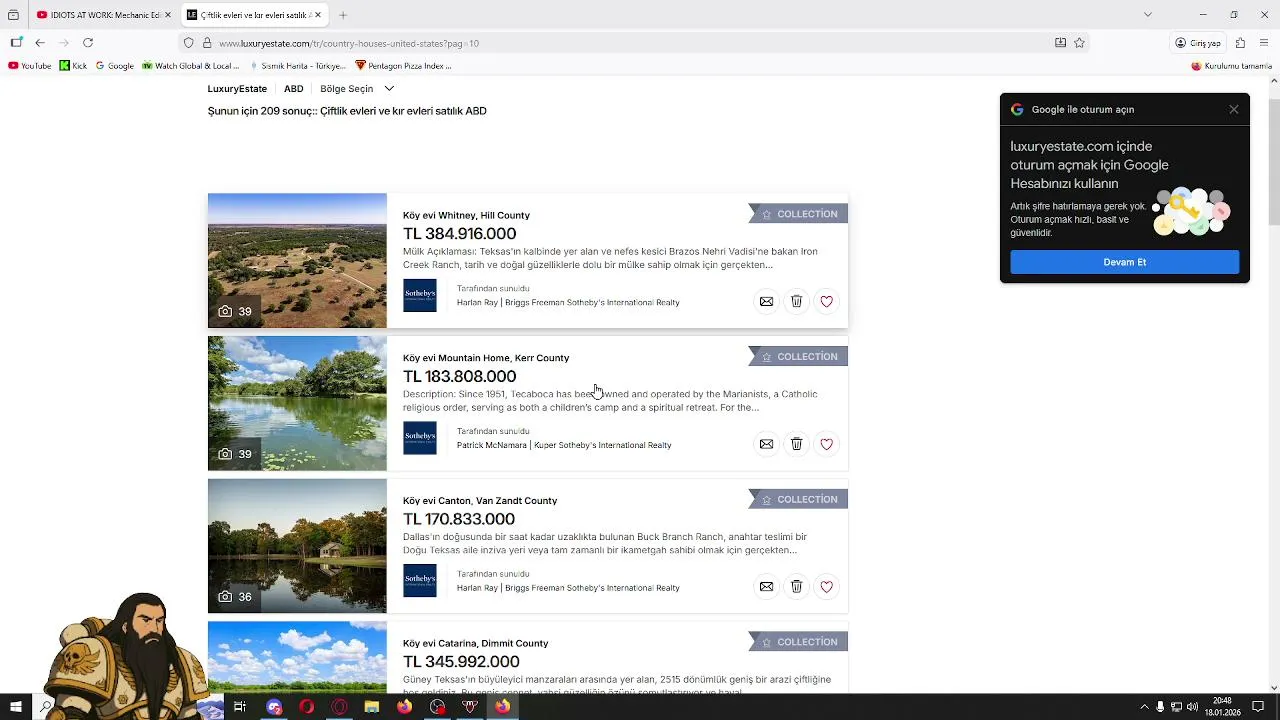Image resolution: width=1280 pixels, height=720 pixels.
Task: Click the page vertical scrollbar
Action: pyautogui.click(x=1273, y=384)
